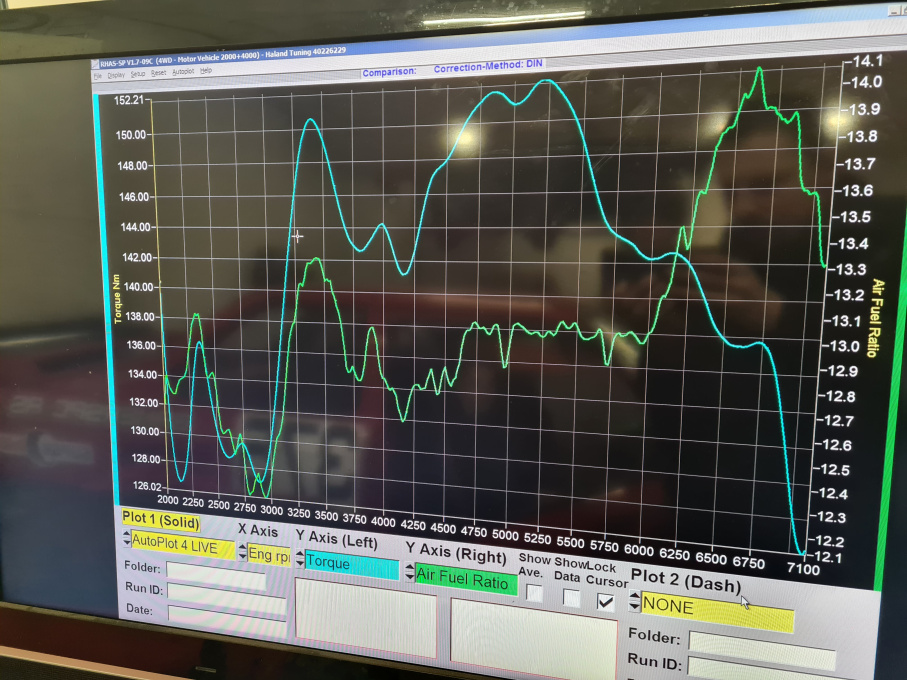The height and width of the screenshot is (680, 907).
Task: Open the Autoplot menu
Action: (x=182, y=72)
